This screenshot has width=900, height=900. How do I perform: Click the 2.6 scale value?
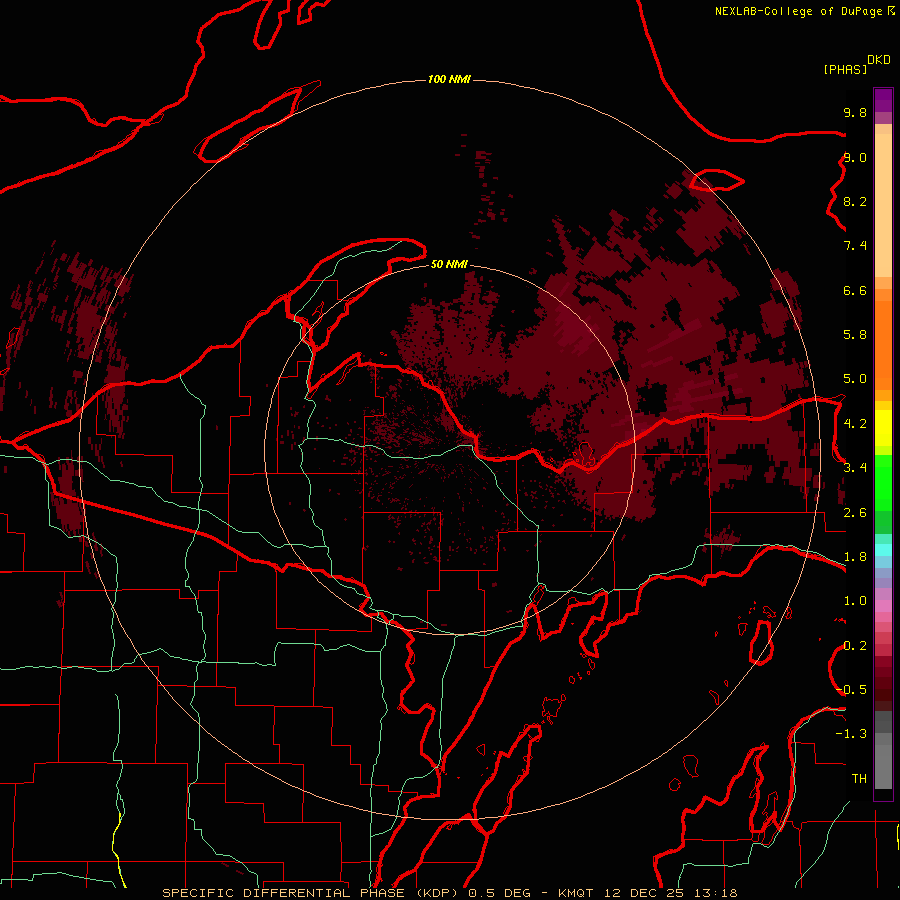[x=855, y=513]
